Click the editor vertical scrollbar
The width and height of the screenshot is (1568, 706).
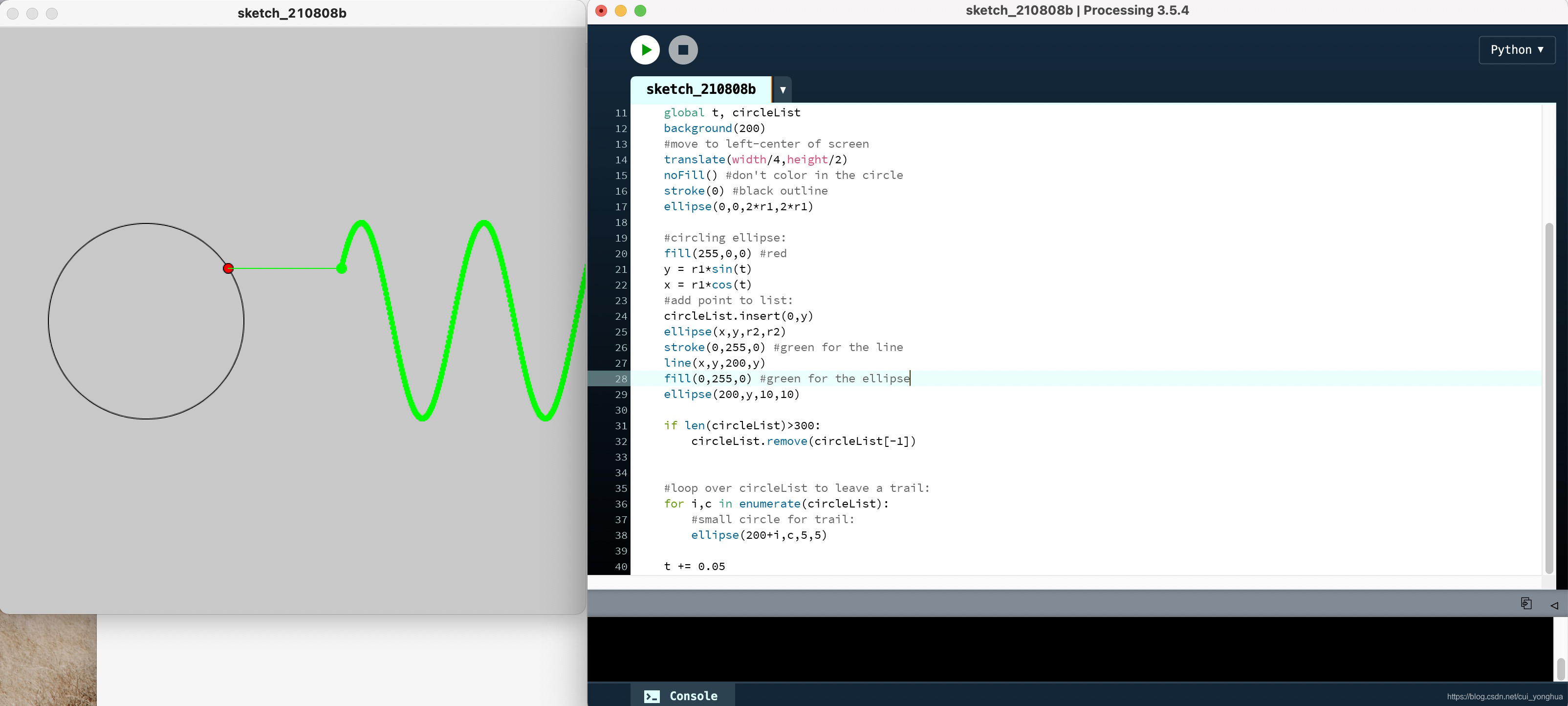(1549, 398)
